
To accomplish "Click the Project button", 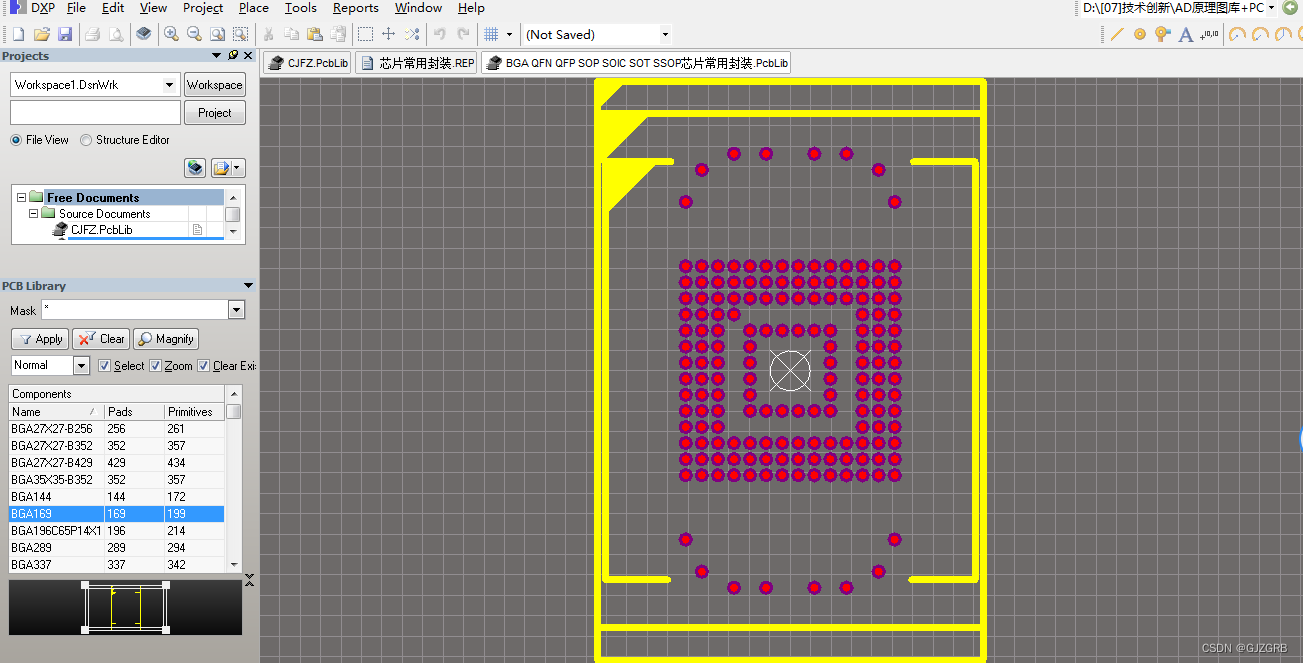I will [215, 113].
